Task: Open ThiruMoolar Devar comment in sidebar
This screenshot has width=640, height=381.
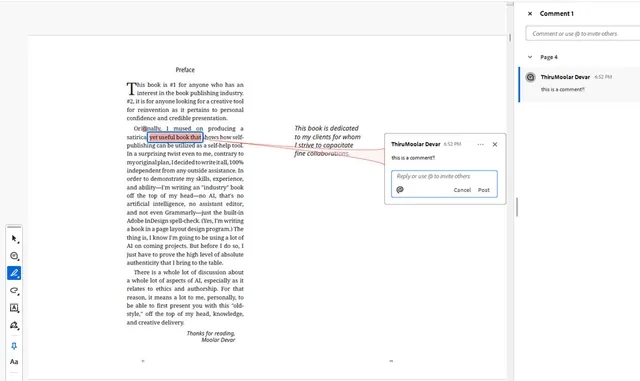Action: click(580, 84)
